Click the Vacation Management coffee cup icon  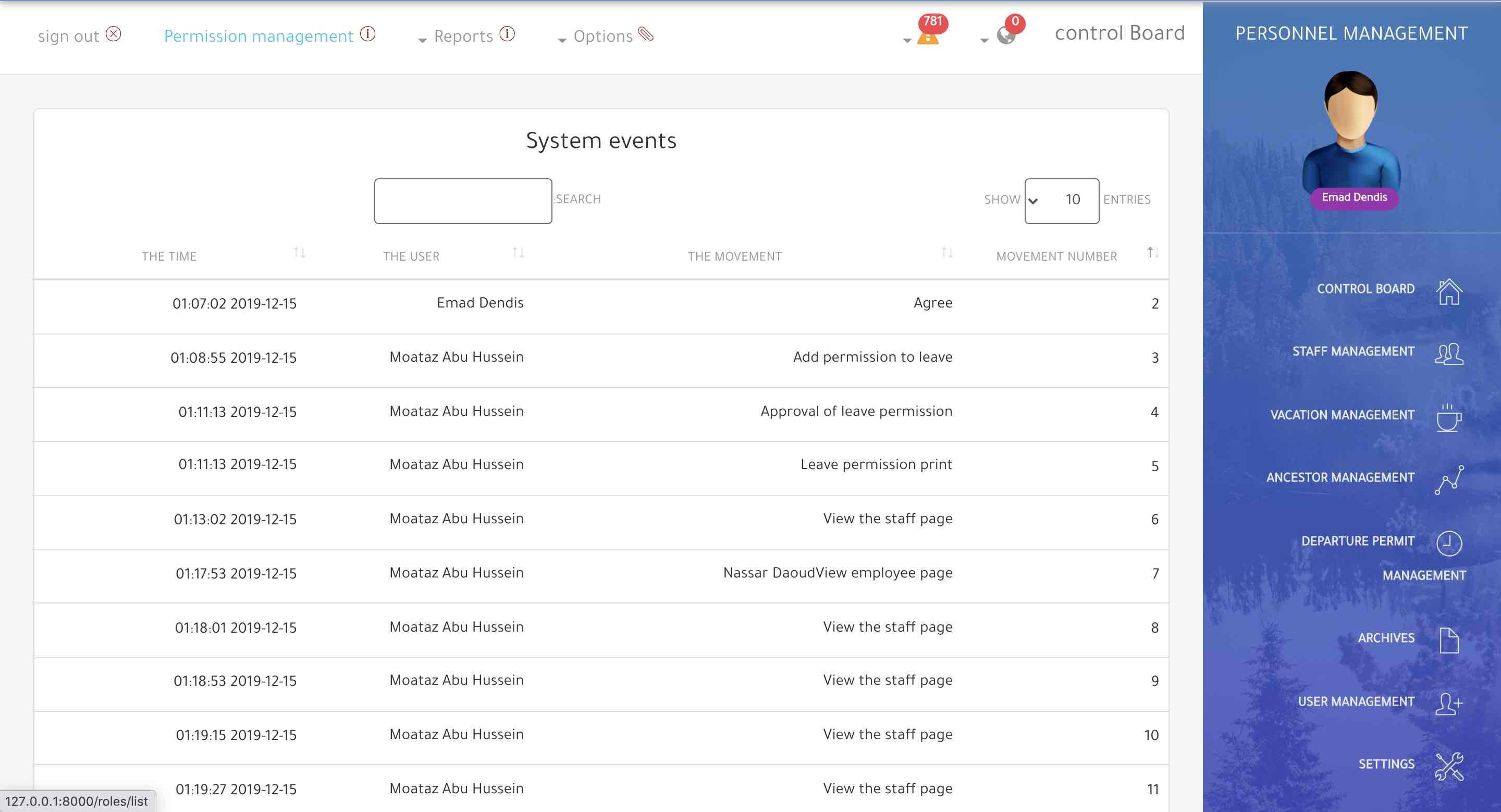pos(1448,417)
